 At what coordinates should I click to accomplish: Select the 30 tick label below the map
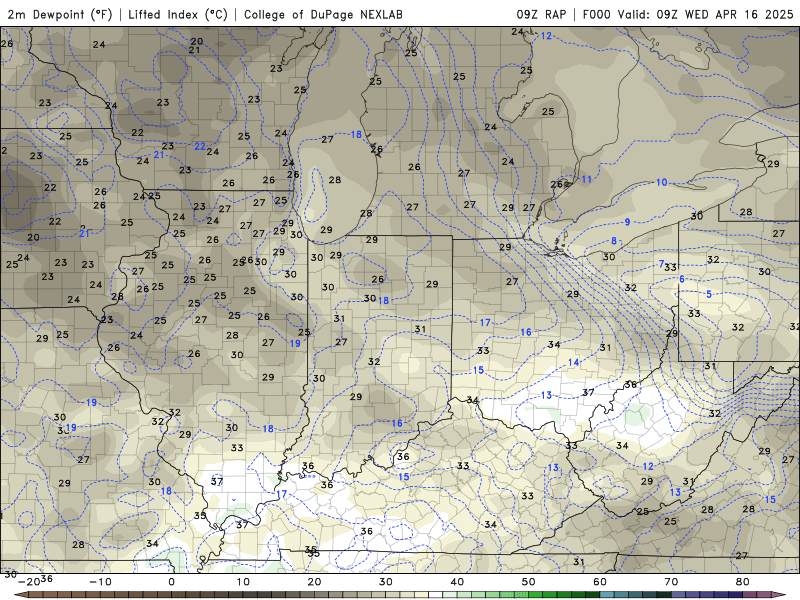tap(386, 582)
